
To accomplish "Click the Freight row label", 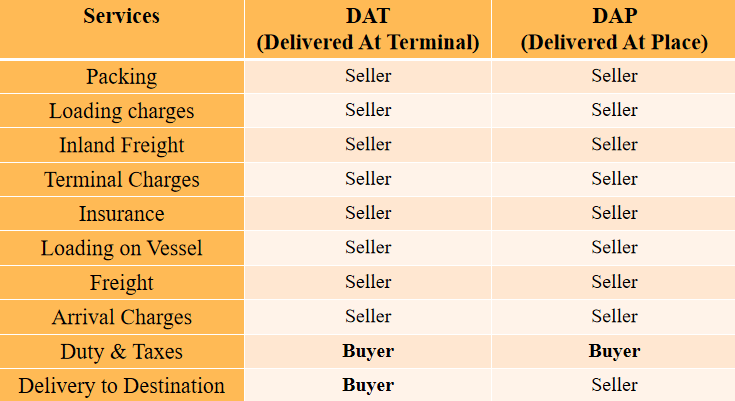I will click(121, 283).
